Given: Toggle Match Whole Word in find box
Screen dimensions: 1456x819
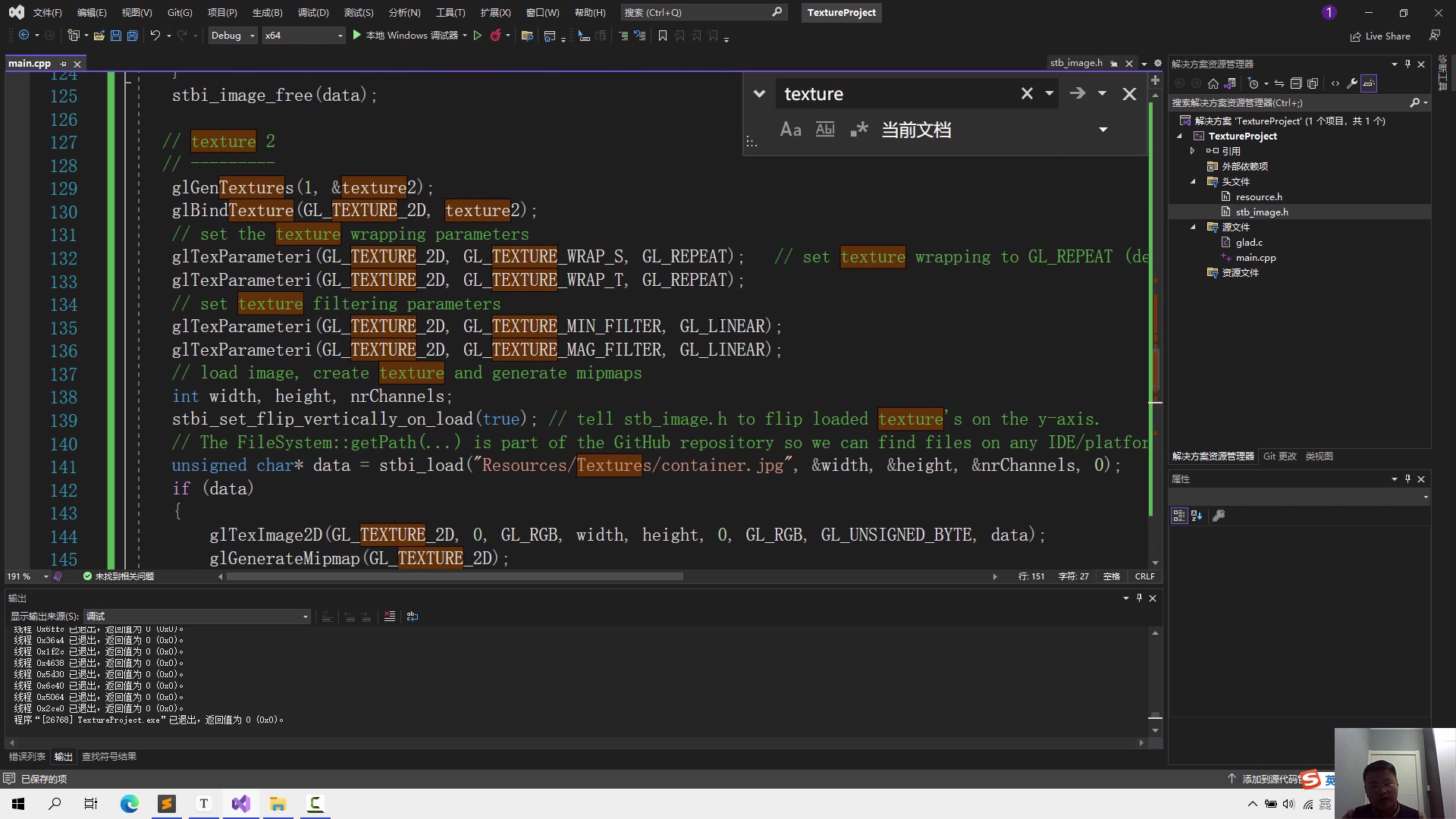Looking at the screenshot, I should [x=824, y=130].
